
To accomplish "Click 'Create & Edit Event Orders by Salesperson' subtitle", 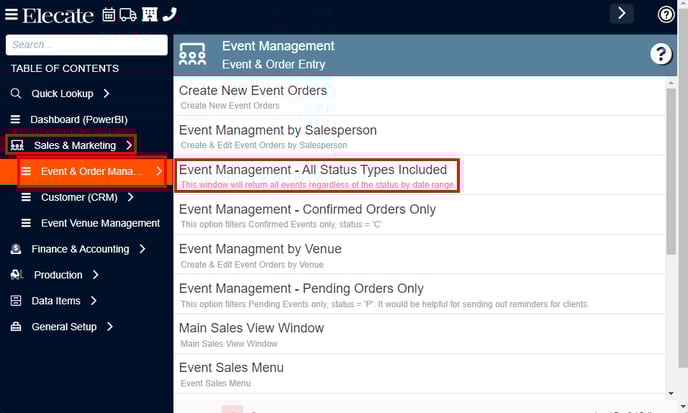I will (x=264, y=145).
